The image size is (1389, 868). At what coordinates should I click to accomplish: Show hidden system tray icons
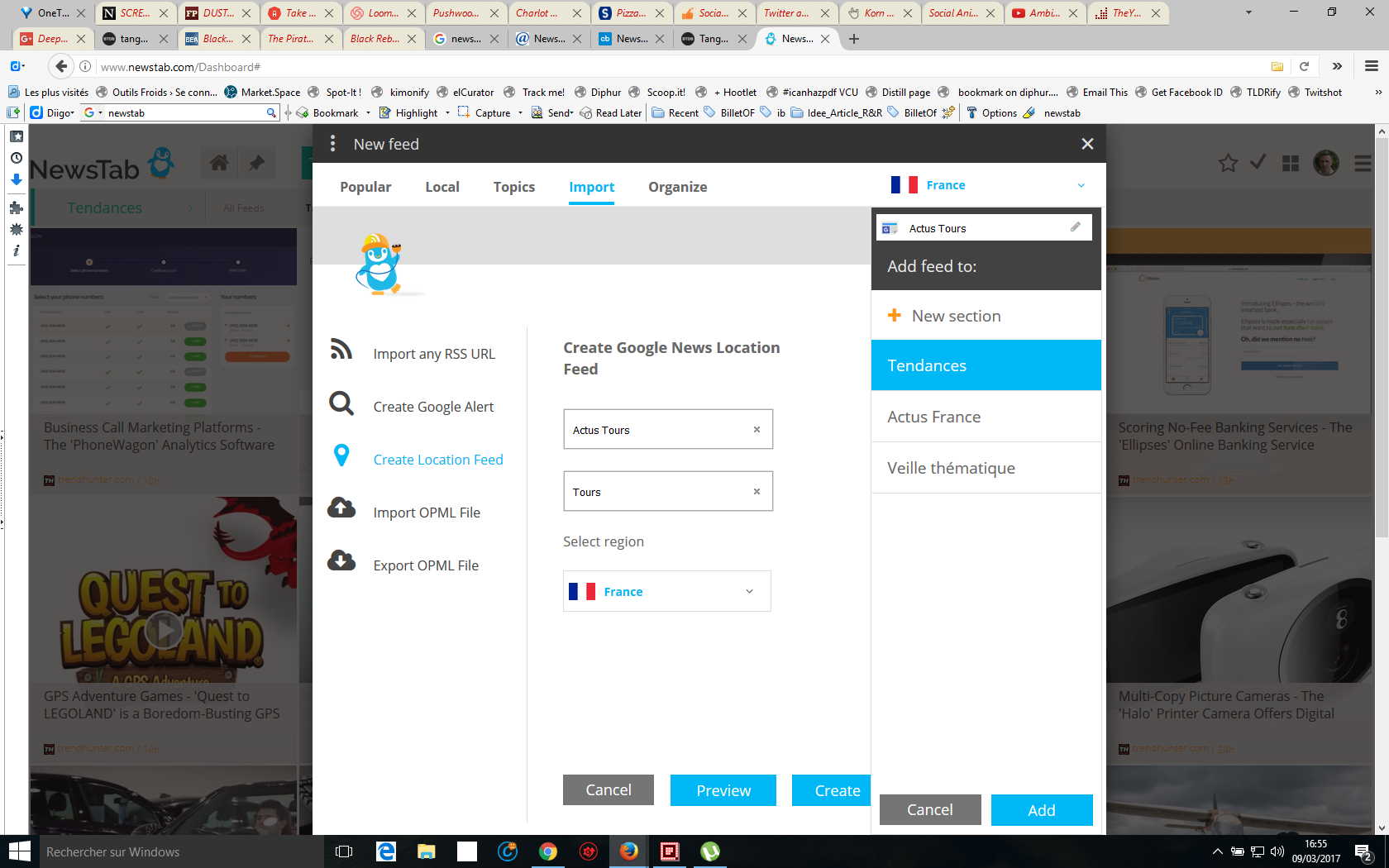[1217, 851]
